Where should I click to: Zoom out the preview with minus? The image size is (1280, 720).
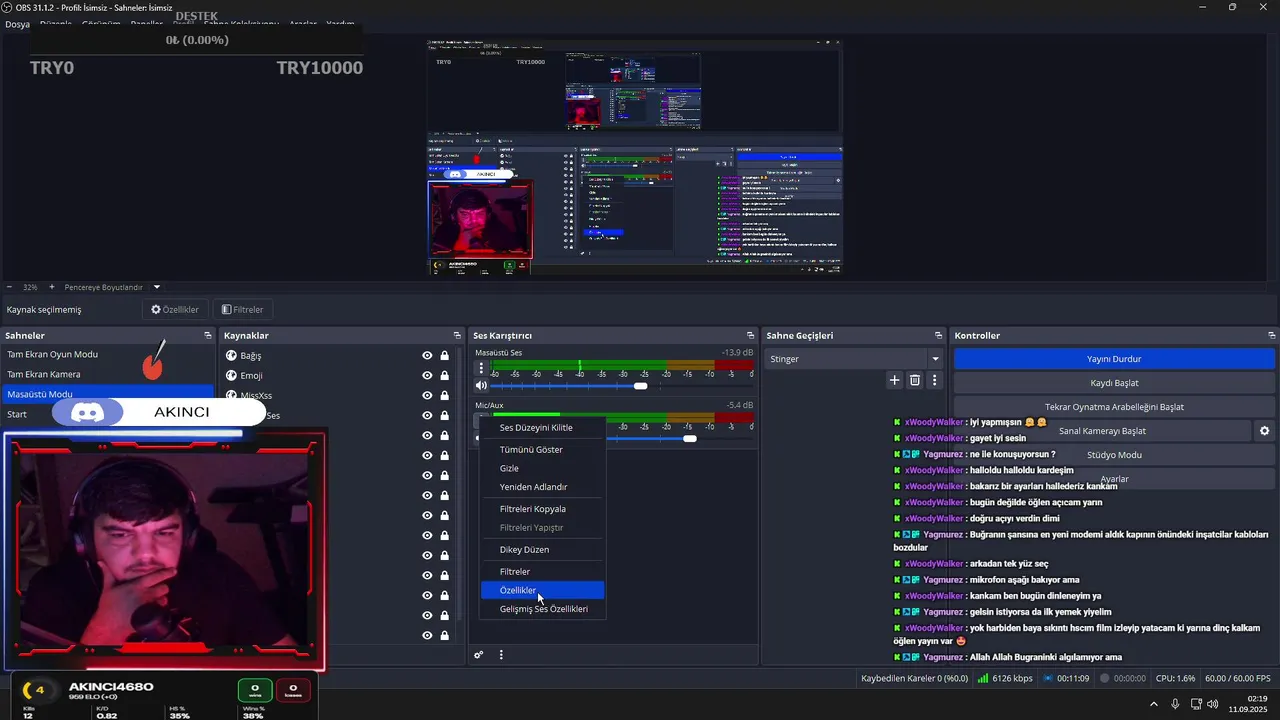click(x=9, y=287)
